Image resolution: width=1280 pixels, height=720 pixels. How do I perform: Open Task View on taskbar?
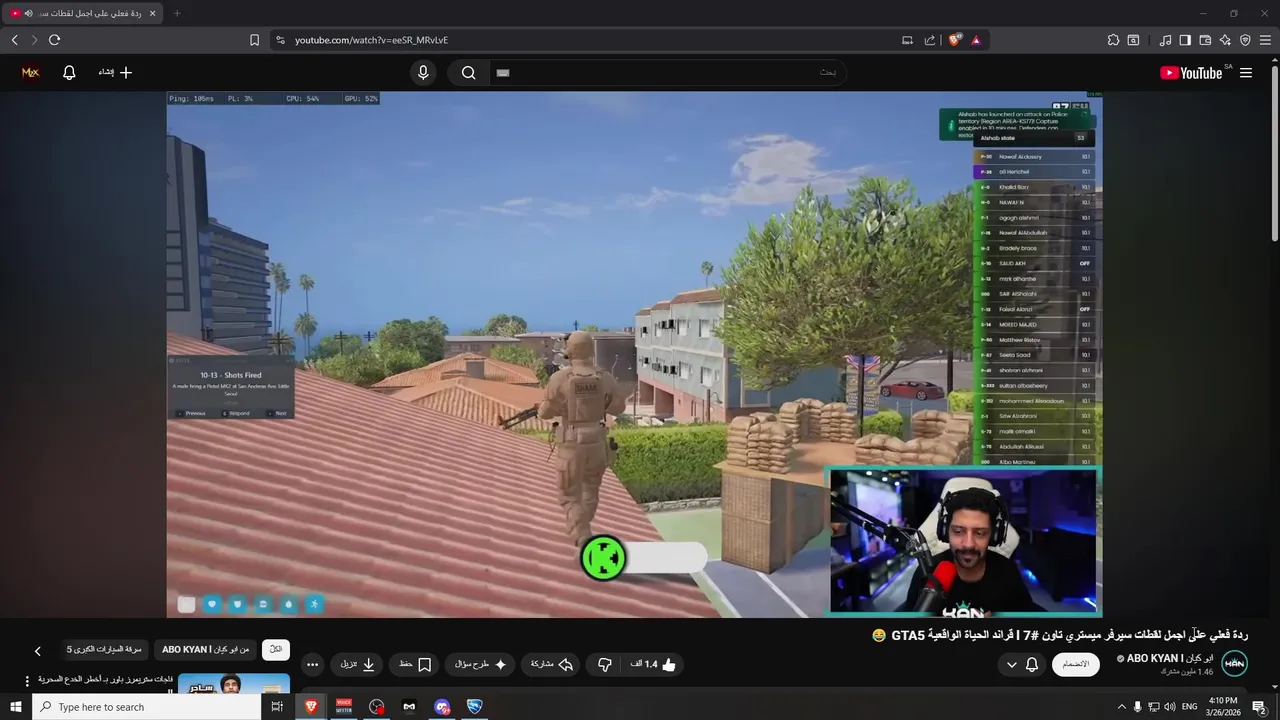coord(277,707)
